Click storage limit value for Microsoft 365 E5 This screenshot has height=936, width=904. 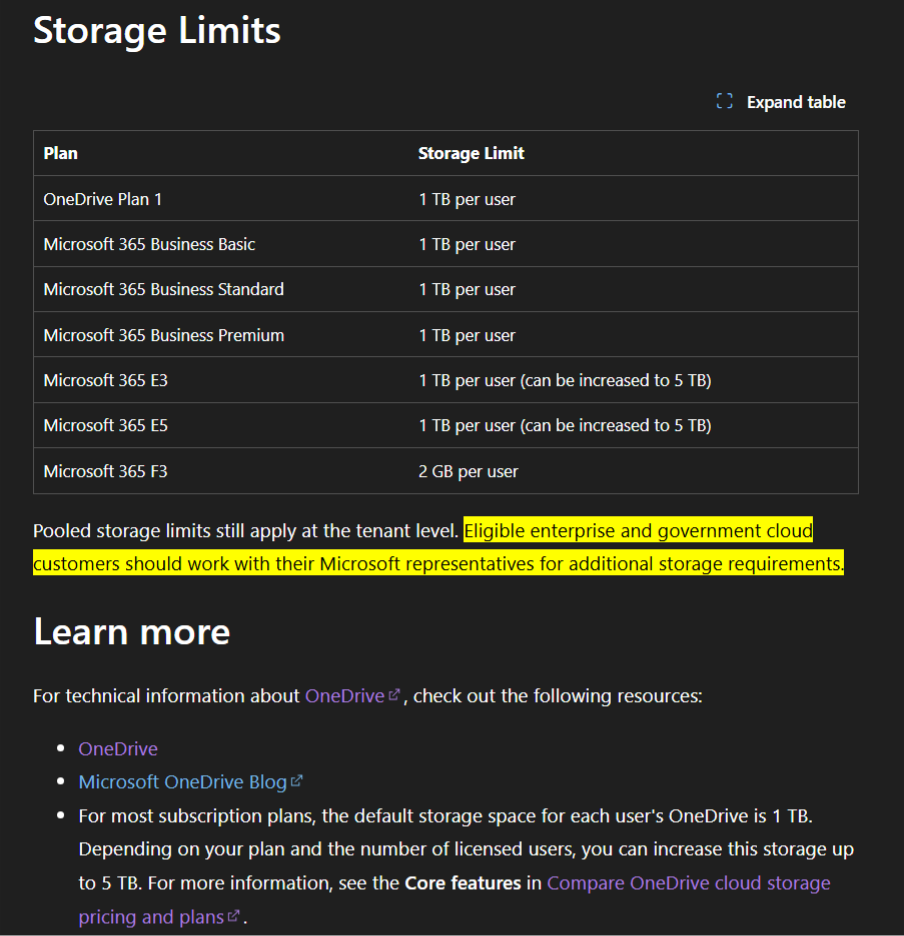tap(565, 426)
